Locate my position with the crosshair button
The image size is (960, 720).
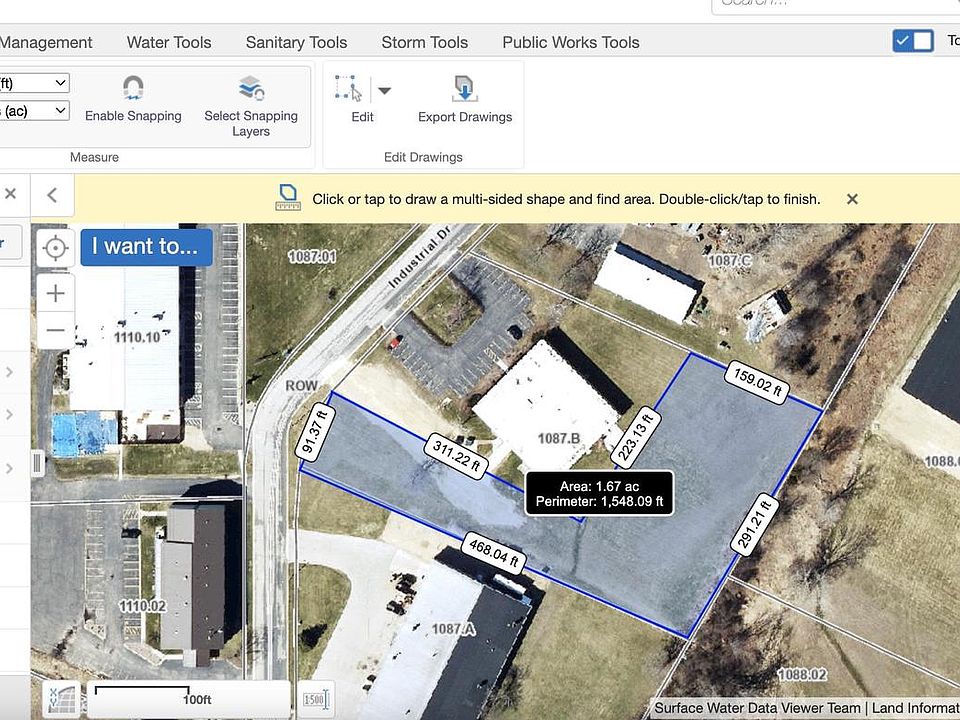tap(55, 247)
